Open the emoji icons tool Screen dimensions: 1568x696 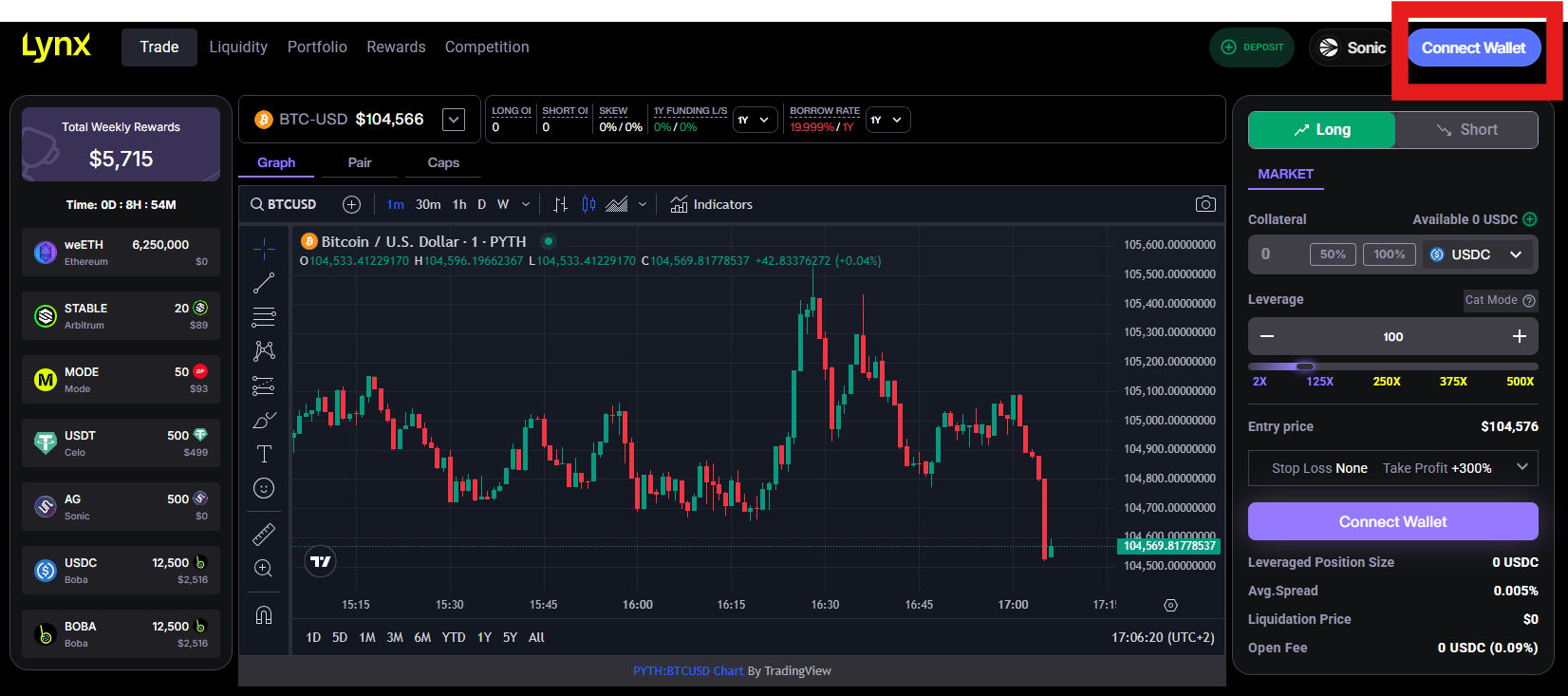(x=264, y=488)
